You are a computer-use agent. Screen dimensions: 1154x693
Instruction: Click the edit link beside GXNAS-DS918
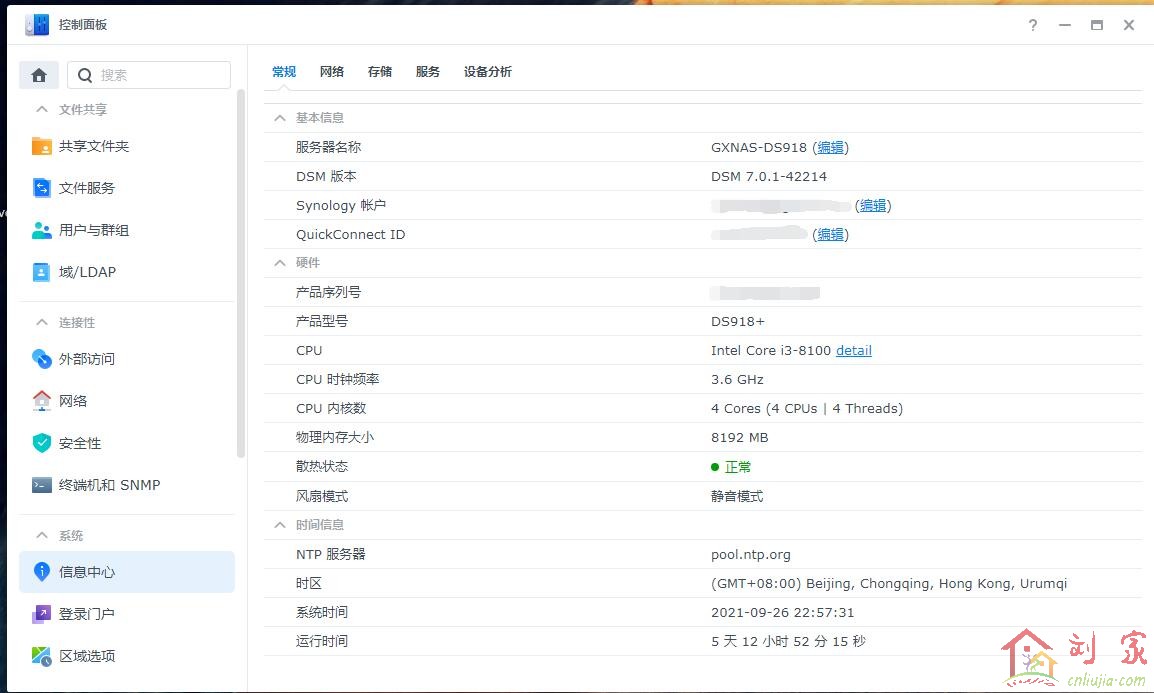point(830,148)
